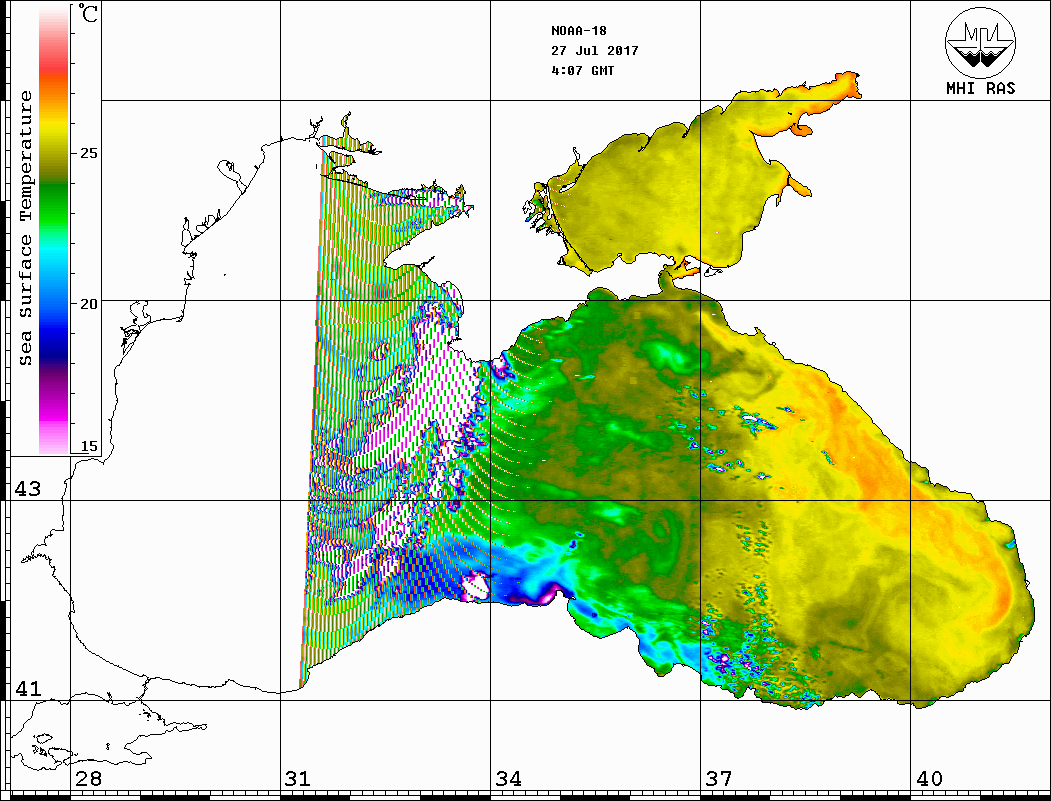Click the '27 Jul 2017' date text
Image resolution: width=1051 pixels, height=801 pixels.
(595, 51)
